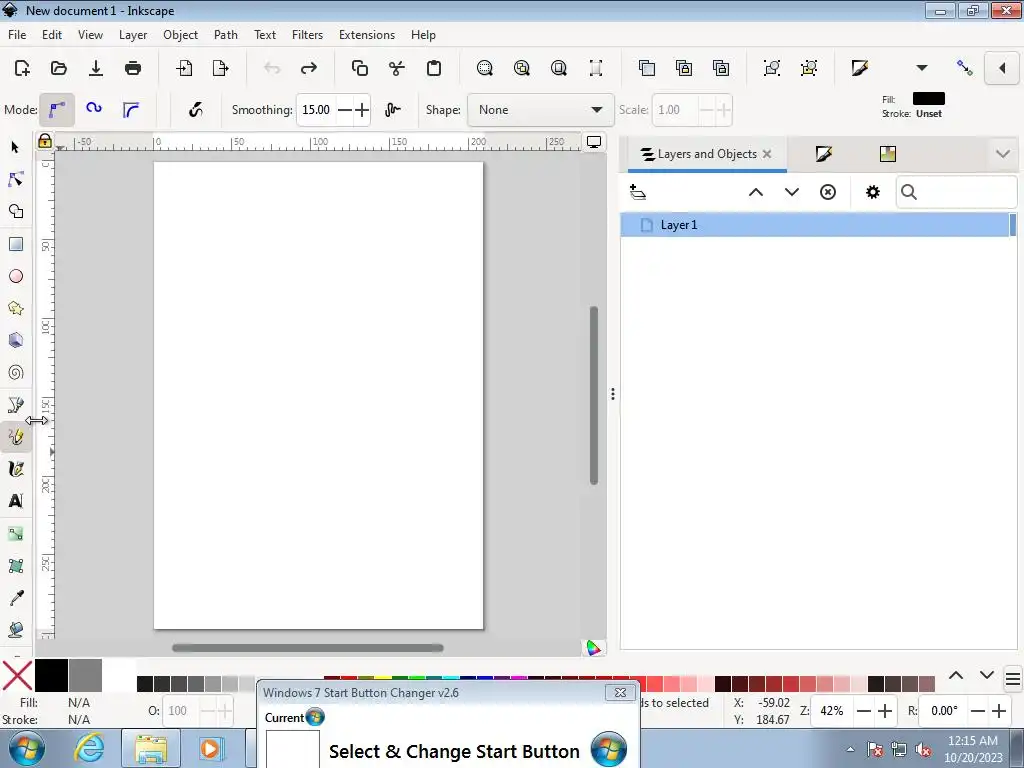Click the Export icon in toolbar
Image resolution: width=1024 pixels, height=768 pixels.
coord(221,68)
